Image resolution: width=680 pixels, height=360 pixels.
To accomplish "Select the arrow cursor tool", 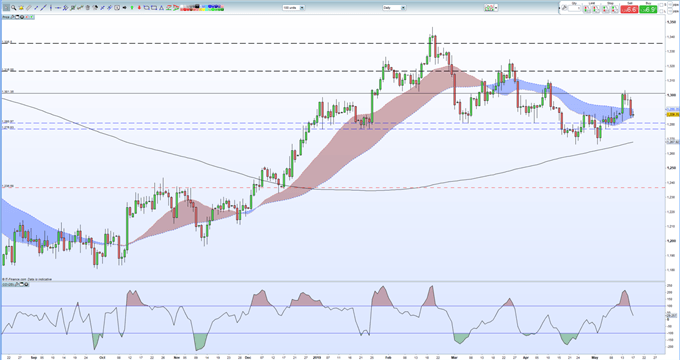I will [x=6, y=7].
